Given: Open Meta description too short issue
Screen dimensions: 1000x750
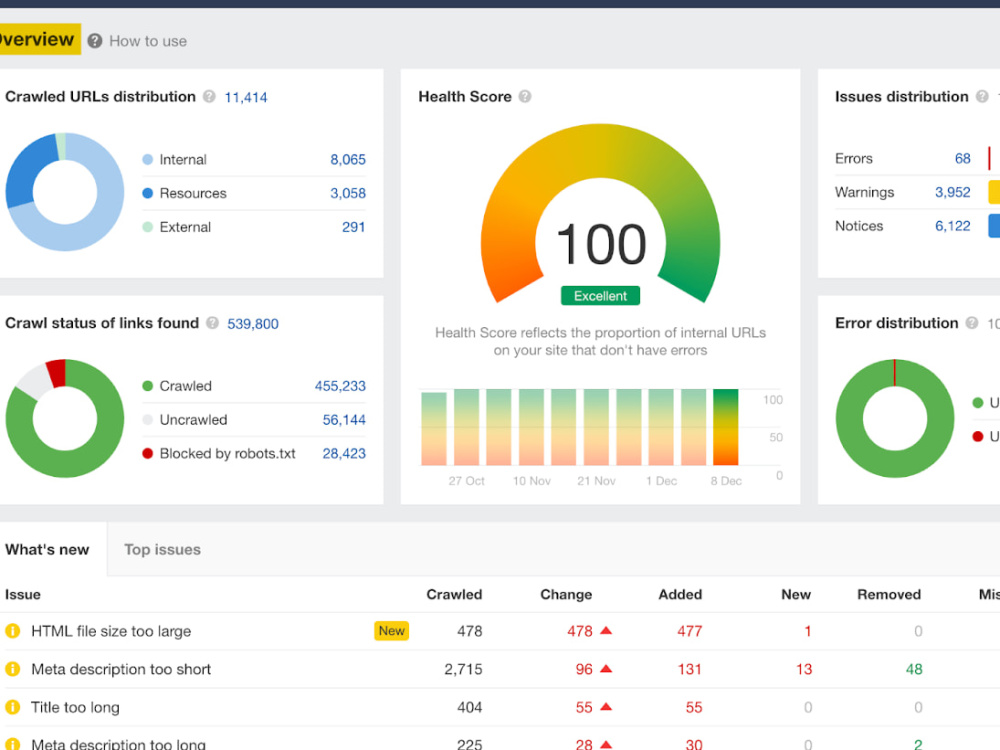Looking at the screenshot, I should point(121,670).
